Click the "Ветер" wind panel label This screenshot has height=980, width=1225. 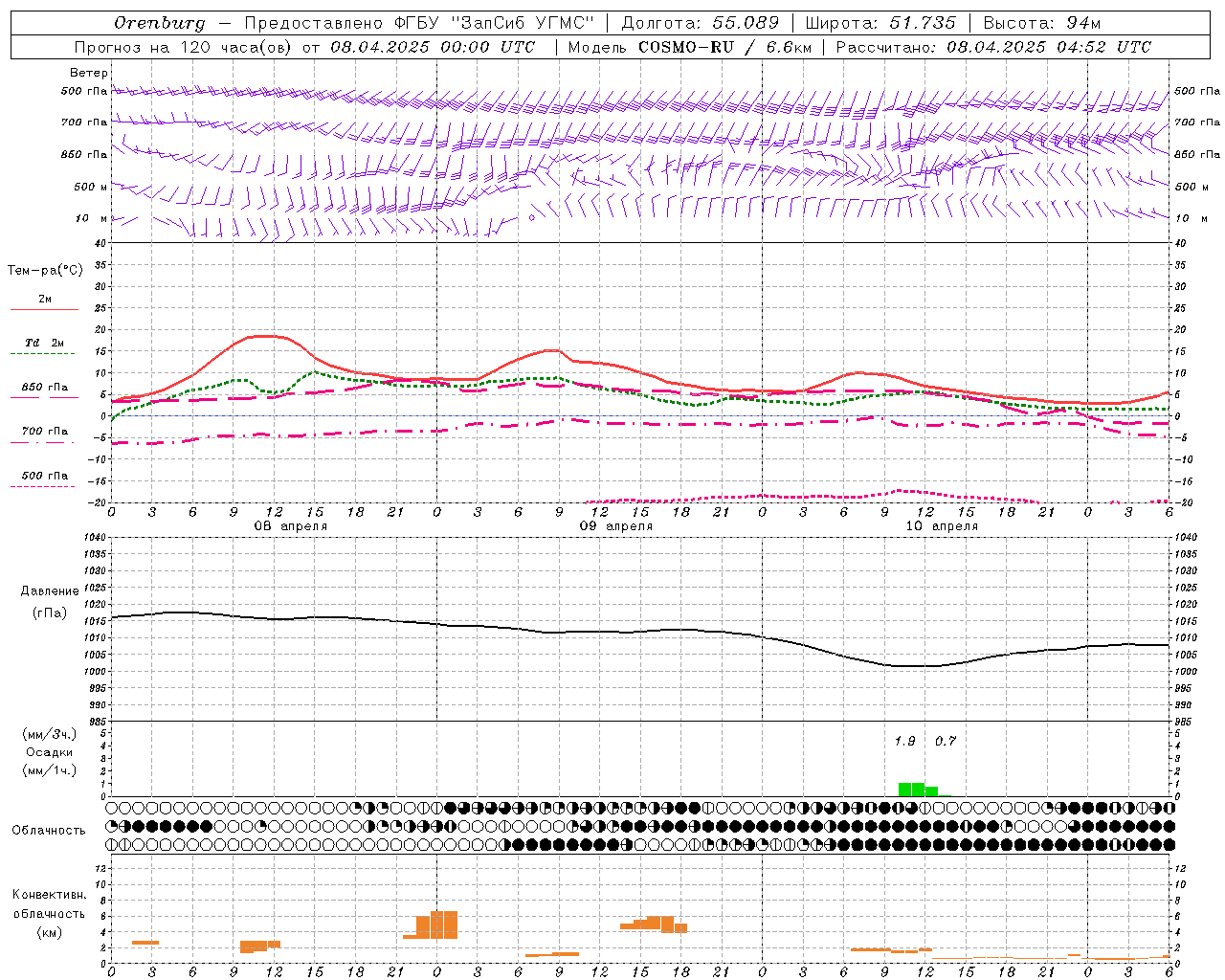(x=89, y=73)
